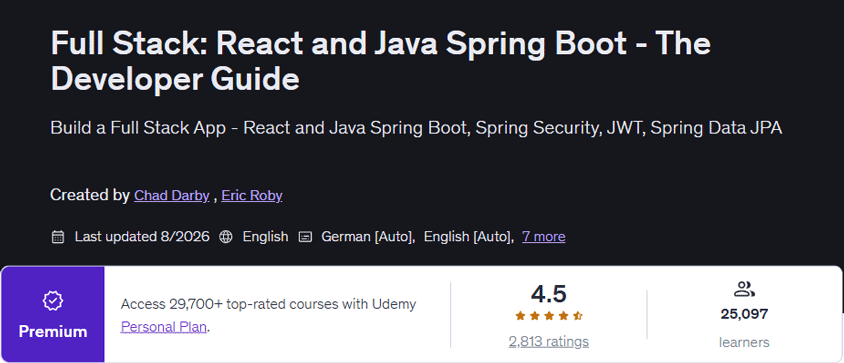Click the closed captions icon
The width and height of the screenshot is (844, 363).
coord(306,236)
